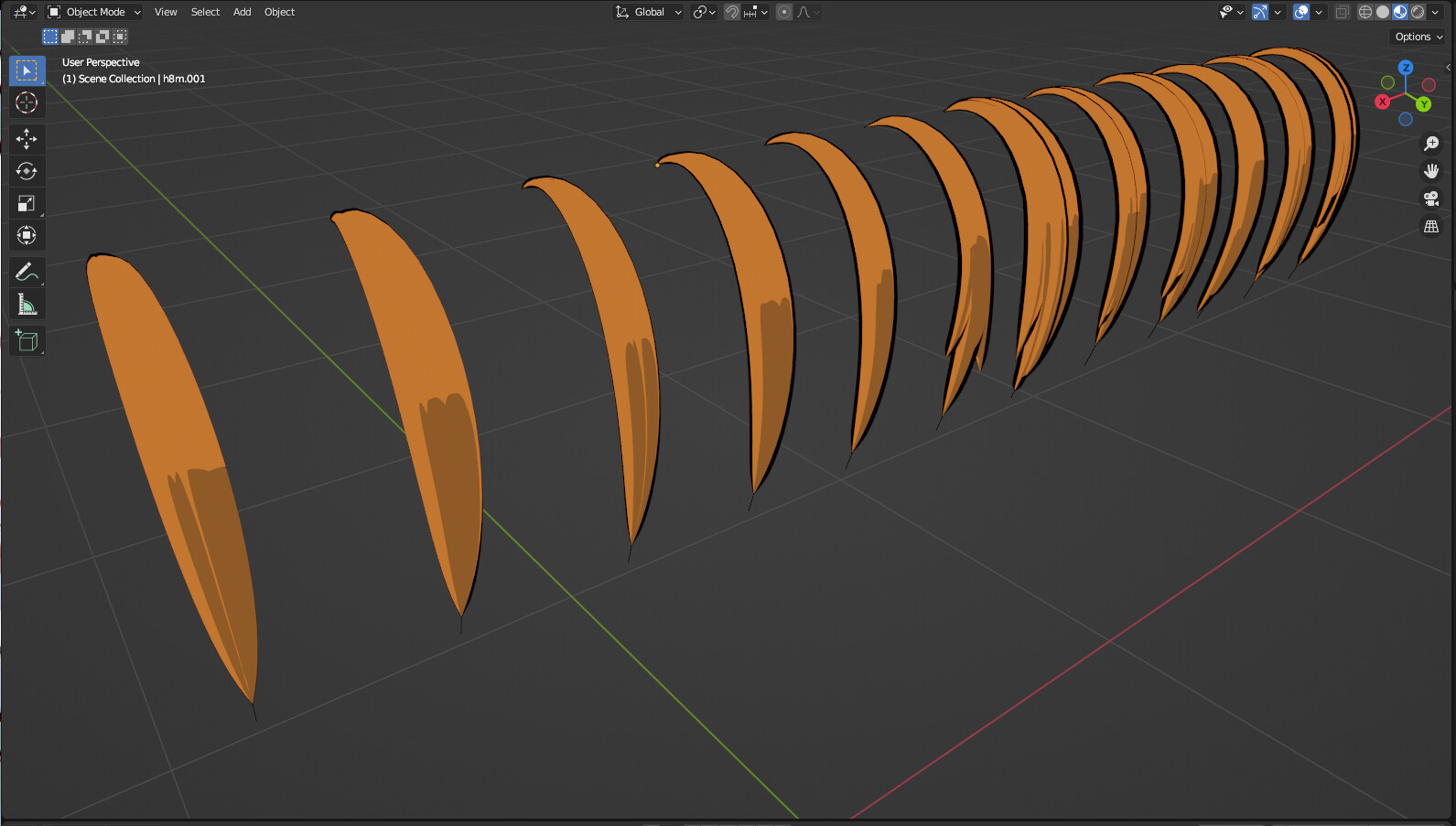Screen dimensions: 1456x826
Task: Toggle camera view icon
Action: (x=1431, y=198)
